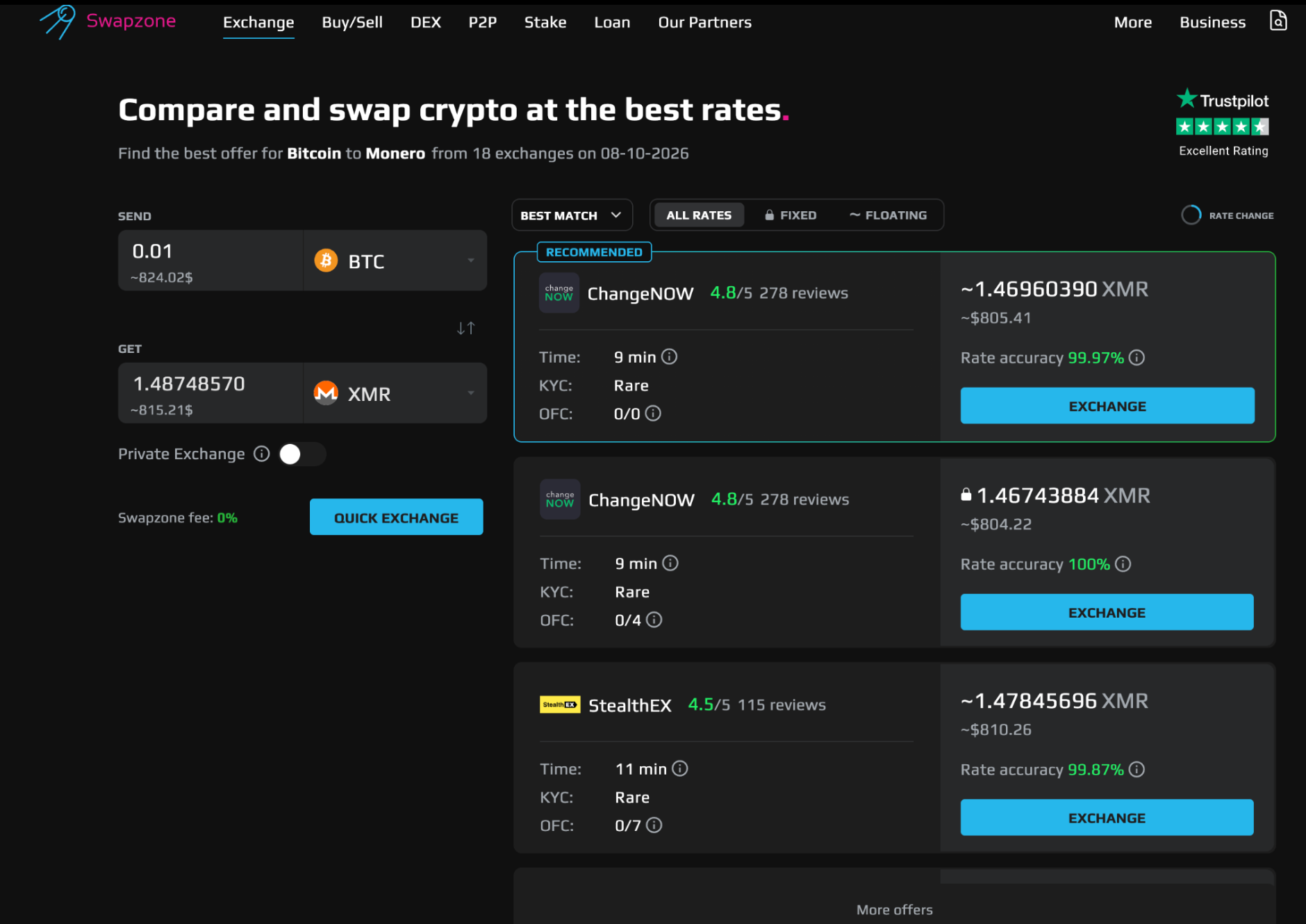The width and height of the screenshot is (1306, 924).
Task: Go to the Buy/Sell page
Action: coord(352,22)
